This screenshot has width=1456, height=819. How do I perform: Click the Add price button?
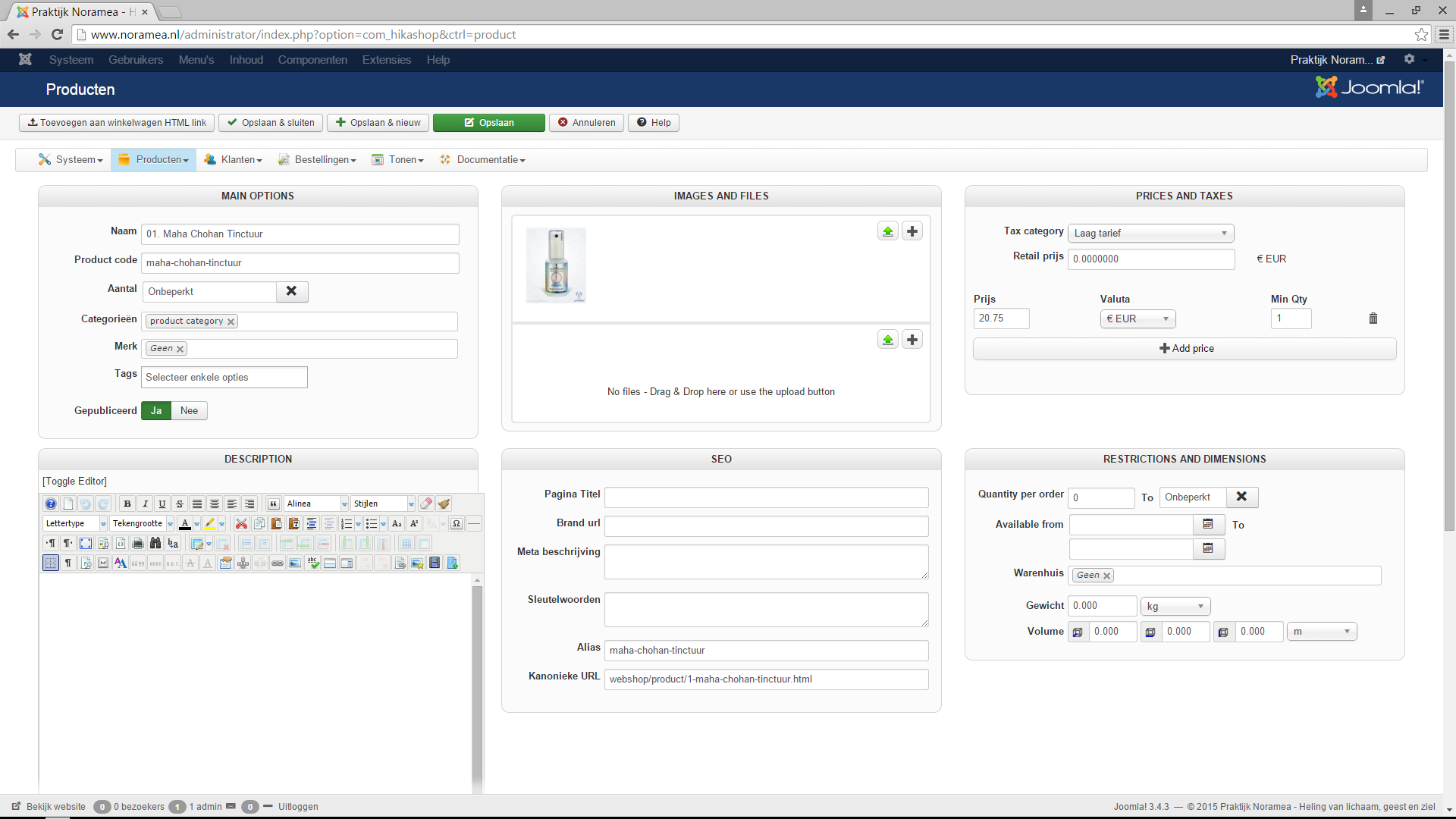pyautogui.click(x=1185, y=349)
